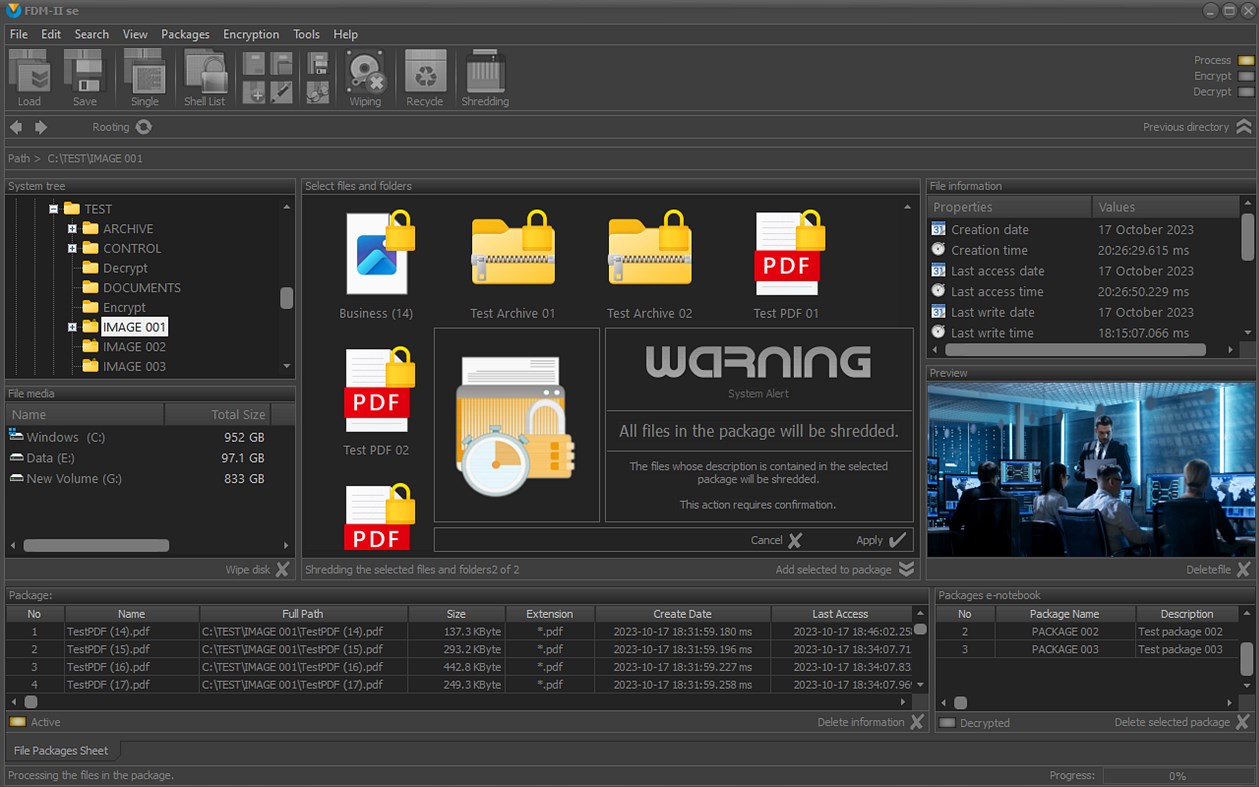Click the Wiping hard disk icon
This screenshot has height=787, width=1259.
click(366, 72)
